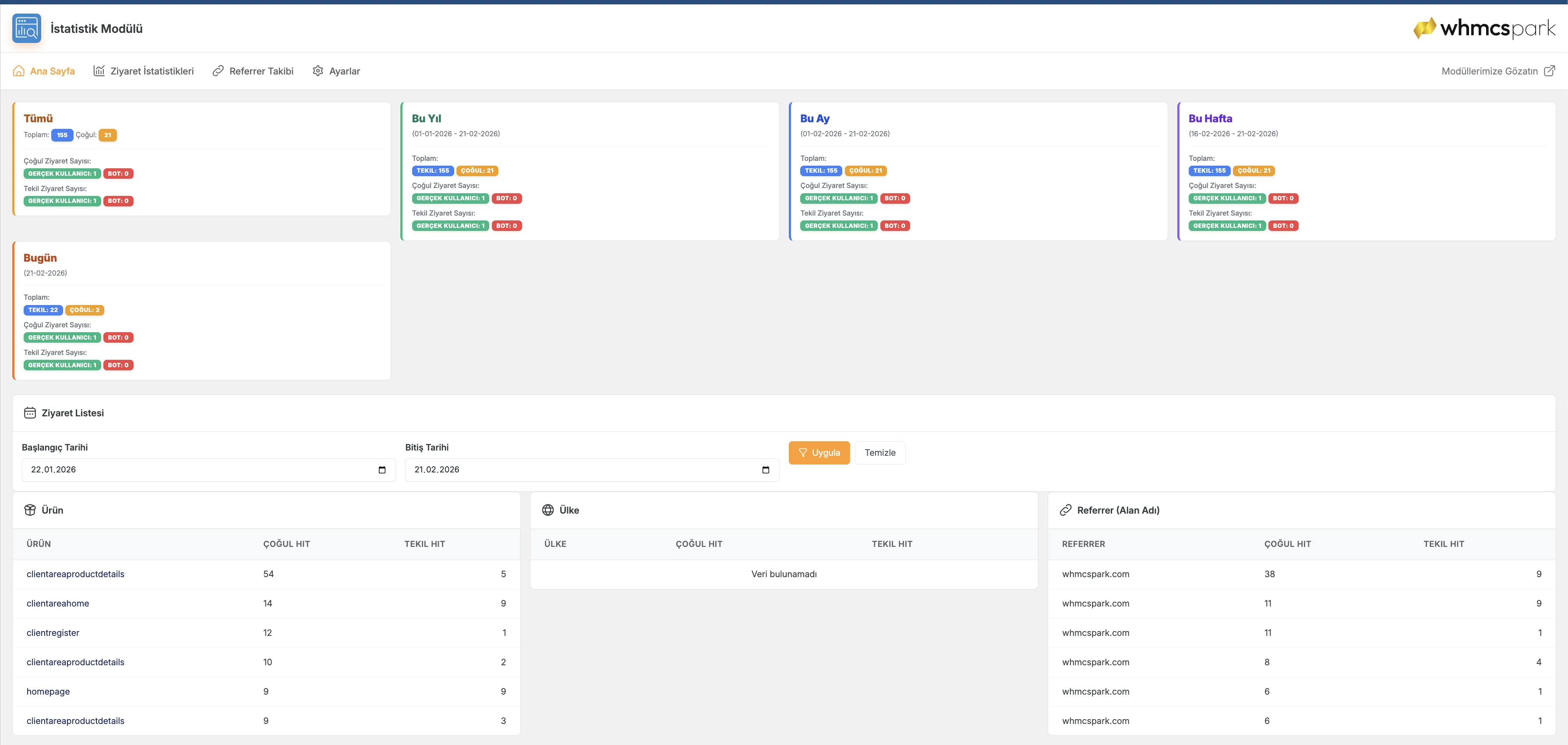Click the whmcspark logo
The height and width of the screenshot is (745, 1568).
1484,28
